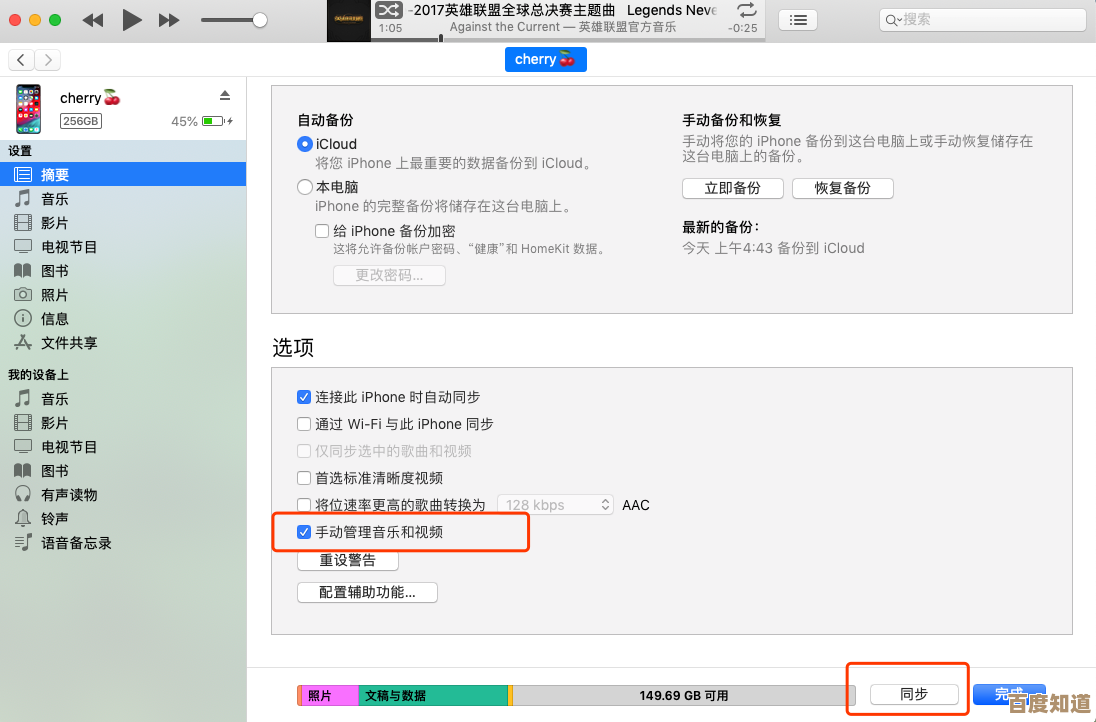Enable 通过 Wi-Fi 与此 iPhone 同步
Screen dimensions: 1096x722
[x=304, y=424]
